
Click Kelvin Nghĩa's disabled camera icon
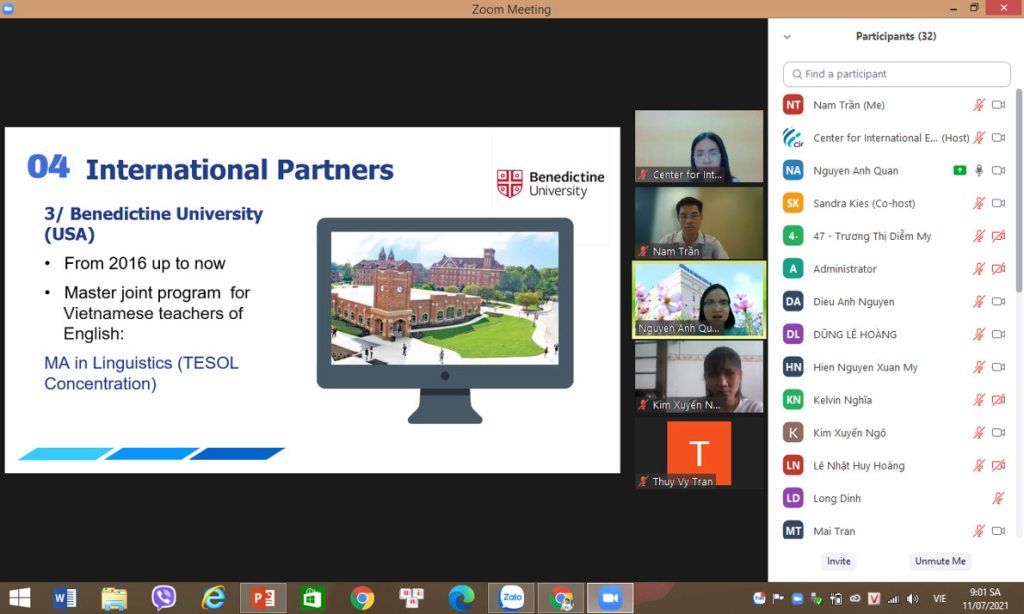tap(998, 400)
